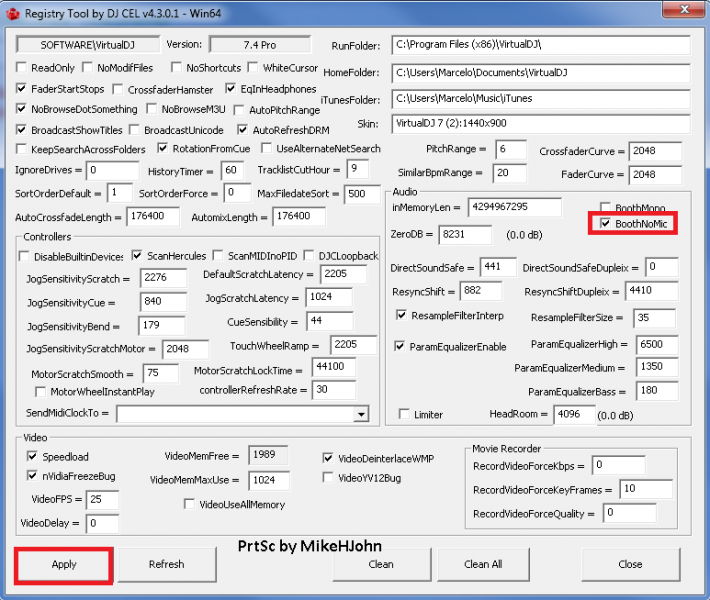710x600 pixels.
Task: Check the NoBrowseM3U checkbox
Action: 151,109
